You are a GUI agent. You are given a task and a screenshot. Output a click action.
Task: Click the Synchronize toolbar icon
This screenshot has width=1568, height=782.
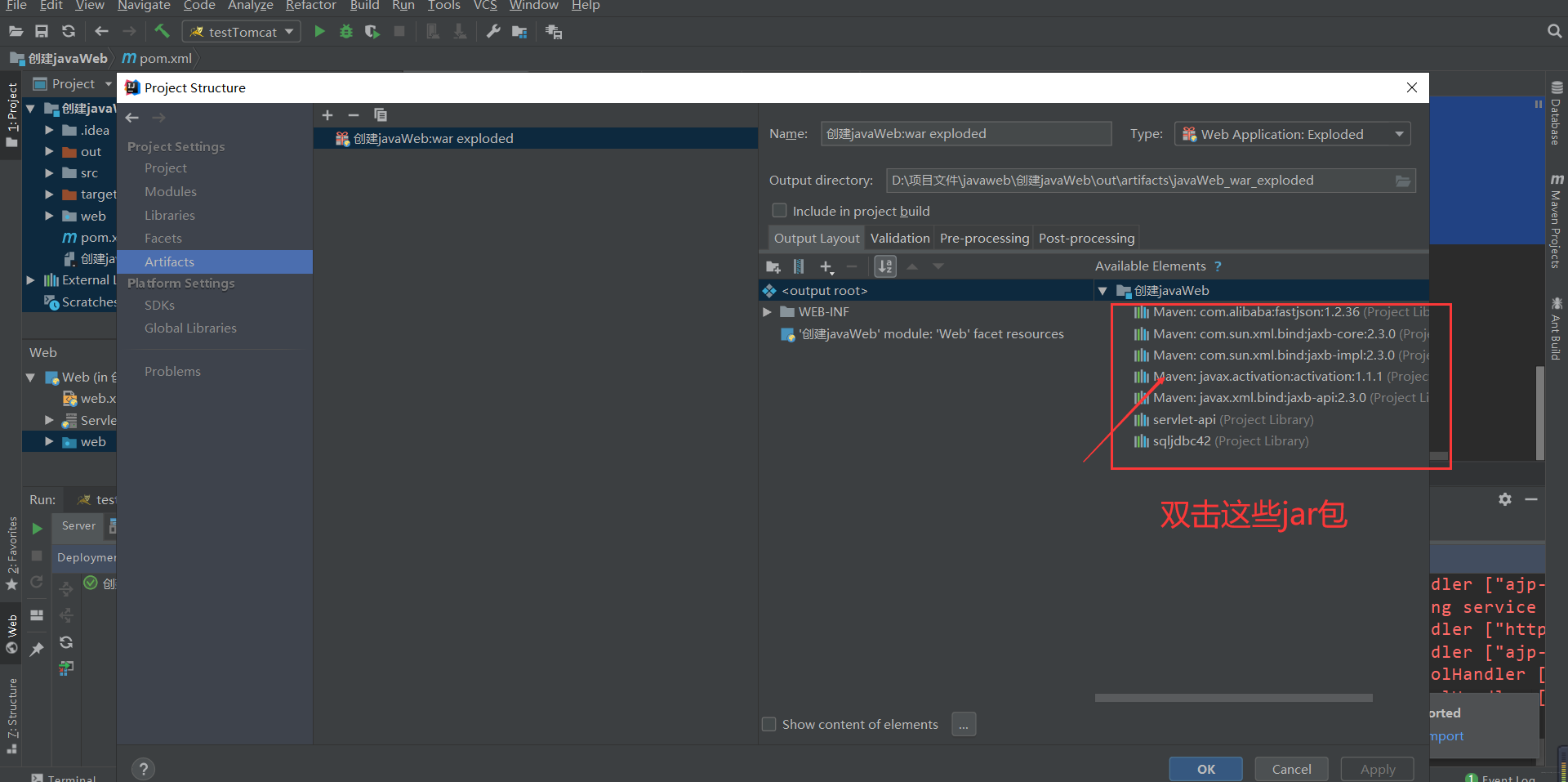[x=69, y=32]
